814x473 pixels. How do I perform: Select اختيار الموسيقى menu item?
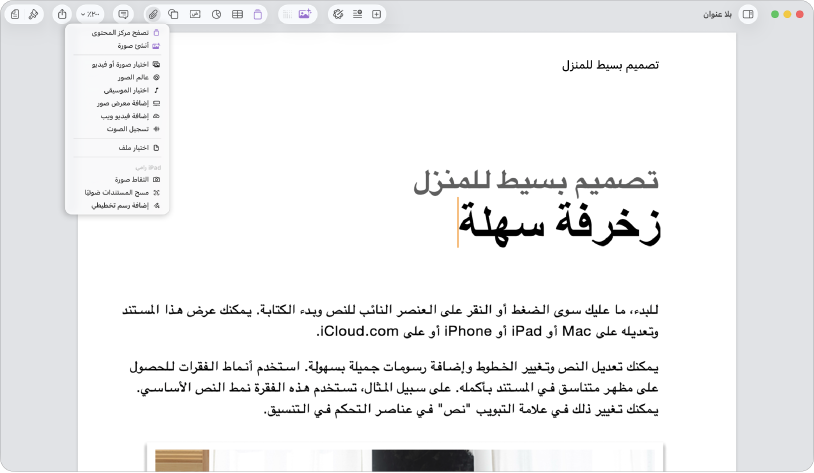(117, 90)
